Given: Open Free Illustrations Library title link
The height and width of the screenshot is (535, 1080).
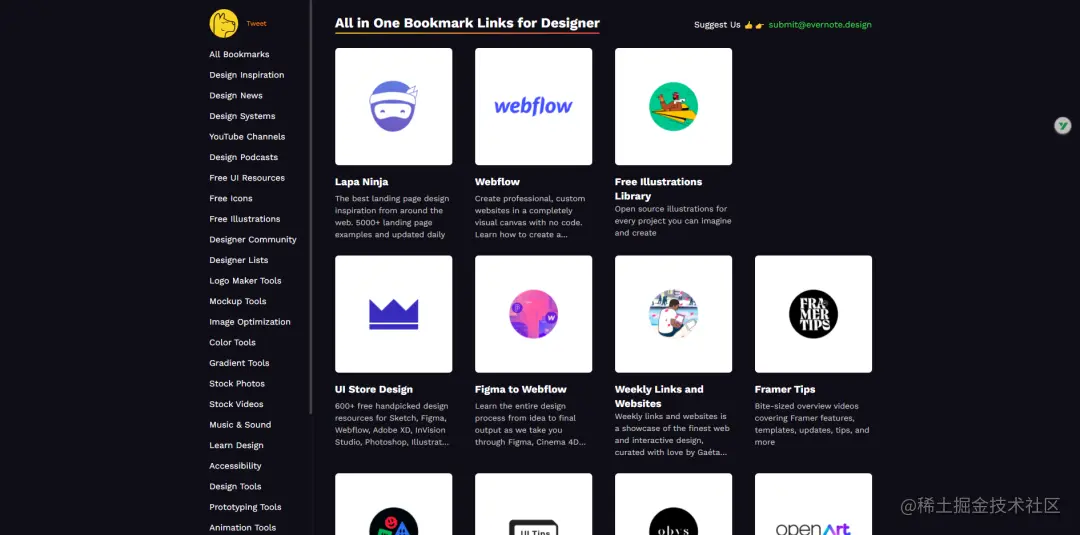Looking at the screenshot, I should click(x=658, y=189).
